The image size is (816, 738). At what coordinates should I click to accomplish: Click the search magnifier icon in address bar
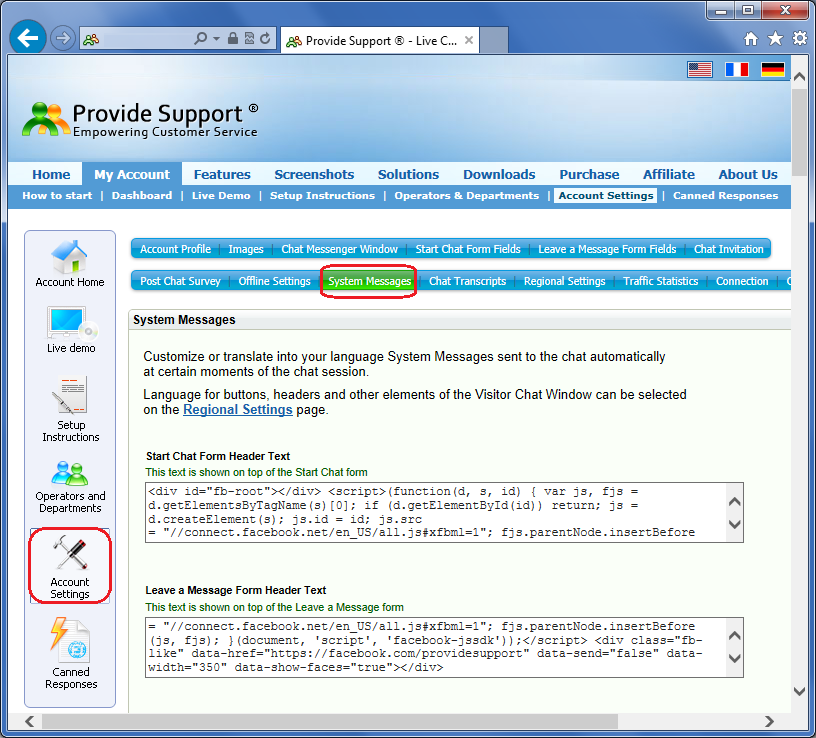200,39
